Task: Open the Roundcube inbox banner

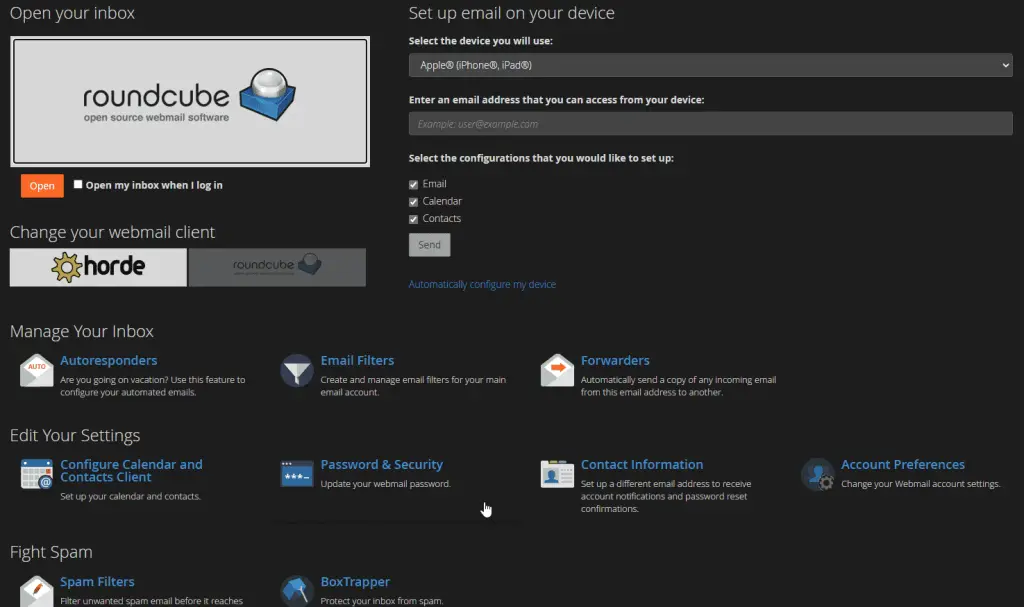Action: point(190,101)
